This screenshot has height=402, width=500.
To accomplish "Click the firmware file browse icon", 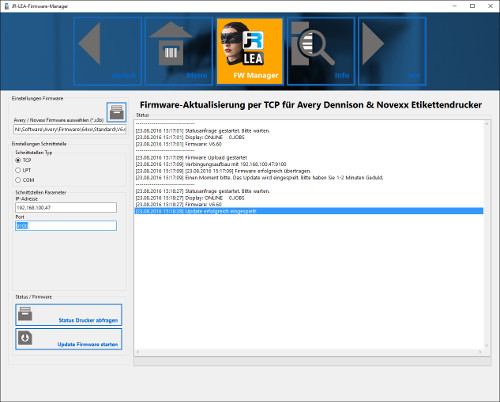I will click(x=116, y=112).
